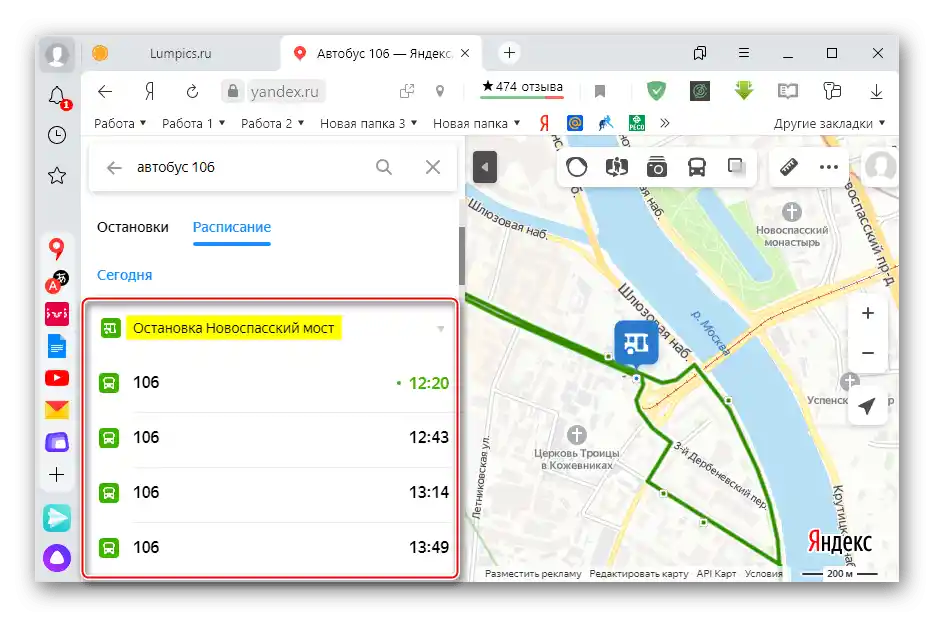Open Yandex Я bookmark
The width and height of the screenshot is (934, 617).
pyautogui.click(x=544, y=123)
